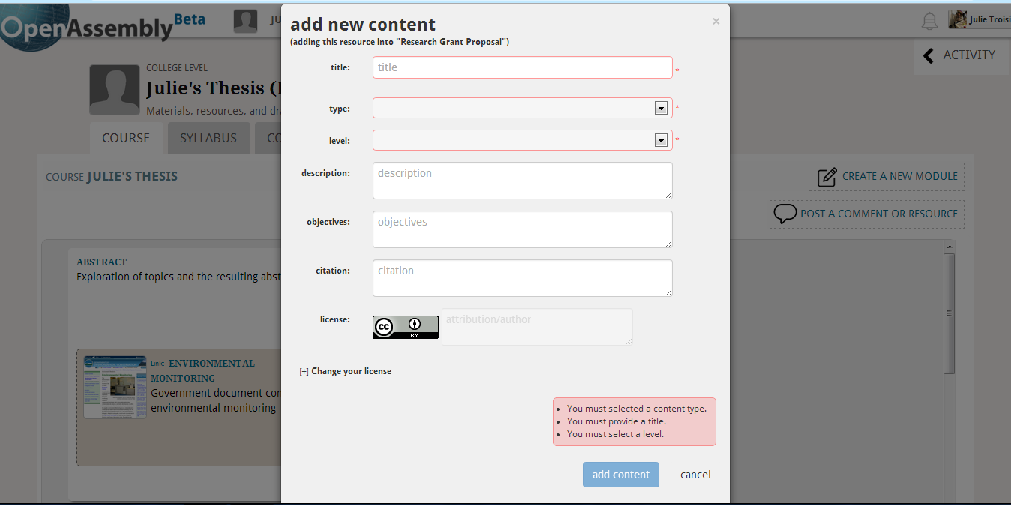The image size is (1011, 505).
Task: Collapse the Change your license section
Action: (304, 371)
